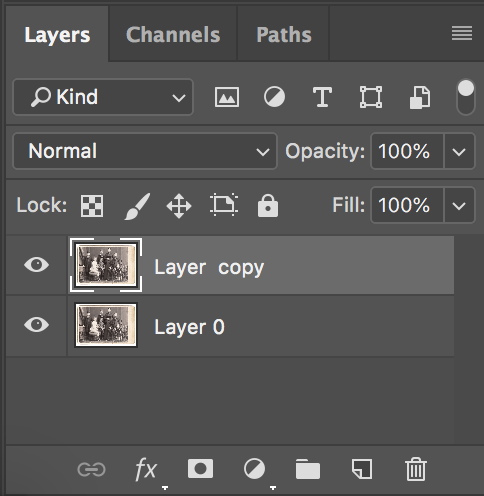The width and height of the screenshot is (484, 496).
Task: Select the Layer 0 name text
Action: [189, 327]
